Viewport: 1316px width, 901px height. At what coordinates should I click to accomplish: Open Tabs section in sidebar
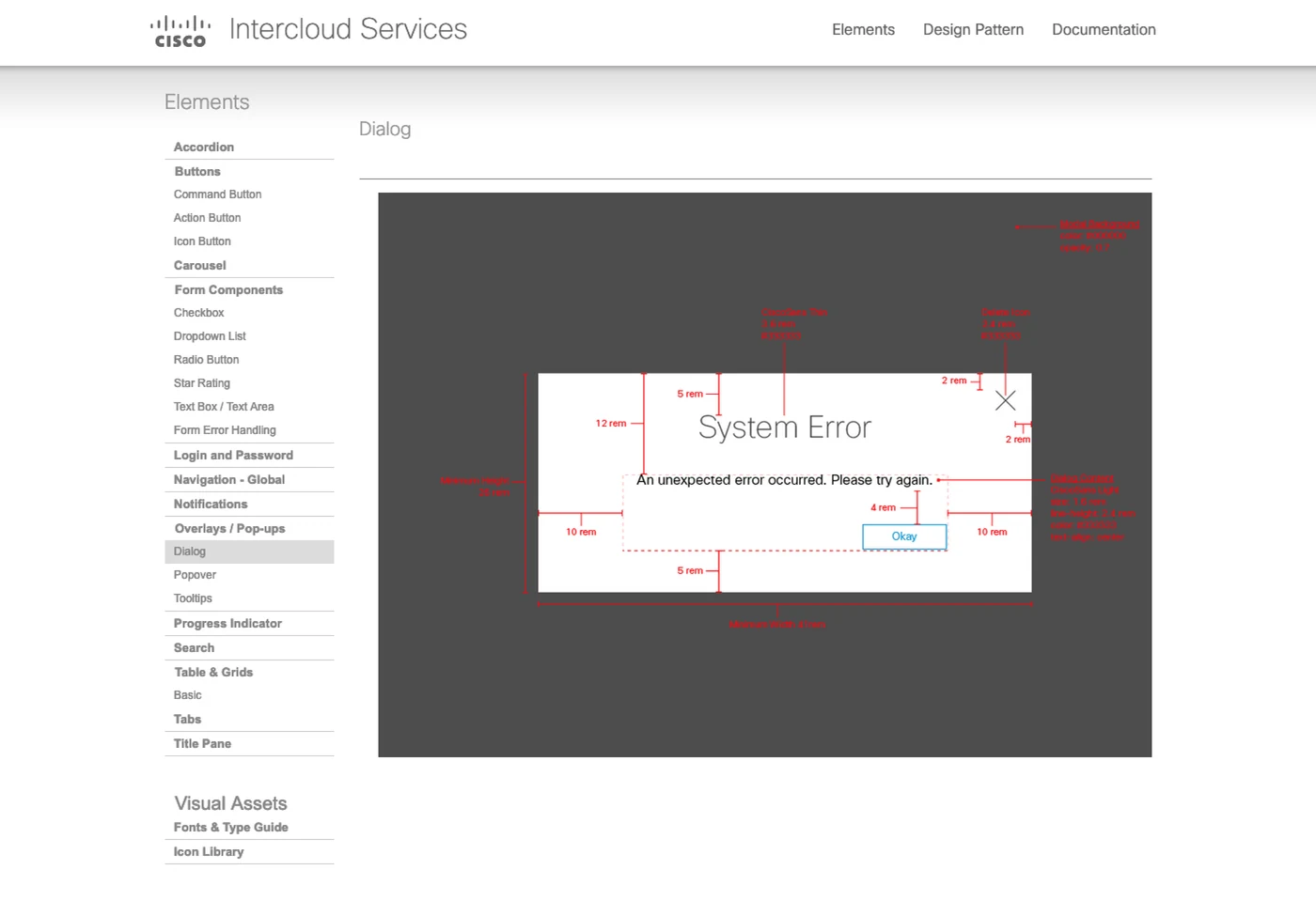pos(187,720)
